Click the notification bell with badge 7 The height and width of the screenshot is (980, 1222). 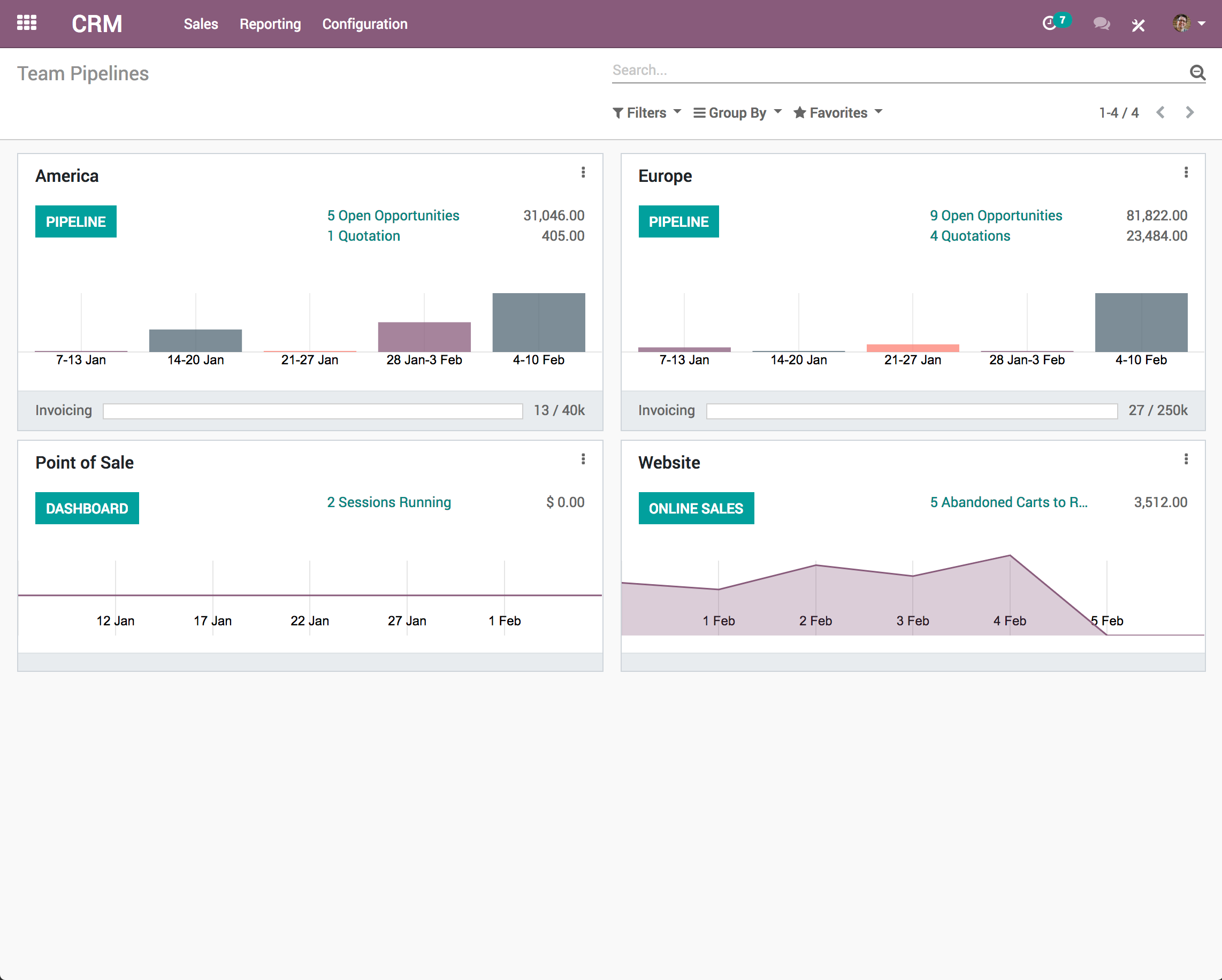tap(1056, 23)
